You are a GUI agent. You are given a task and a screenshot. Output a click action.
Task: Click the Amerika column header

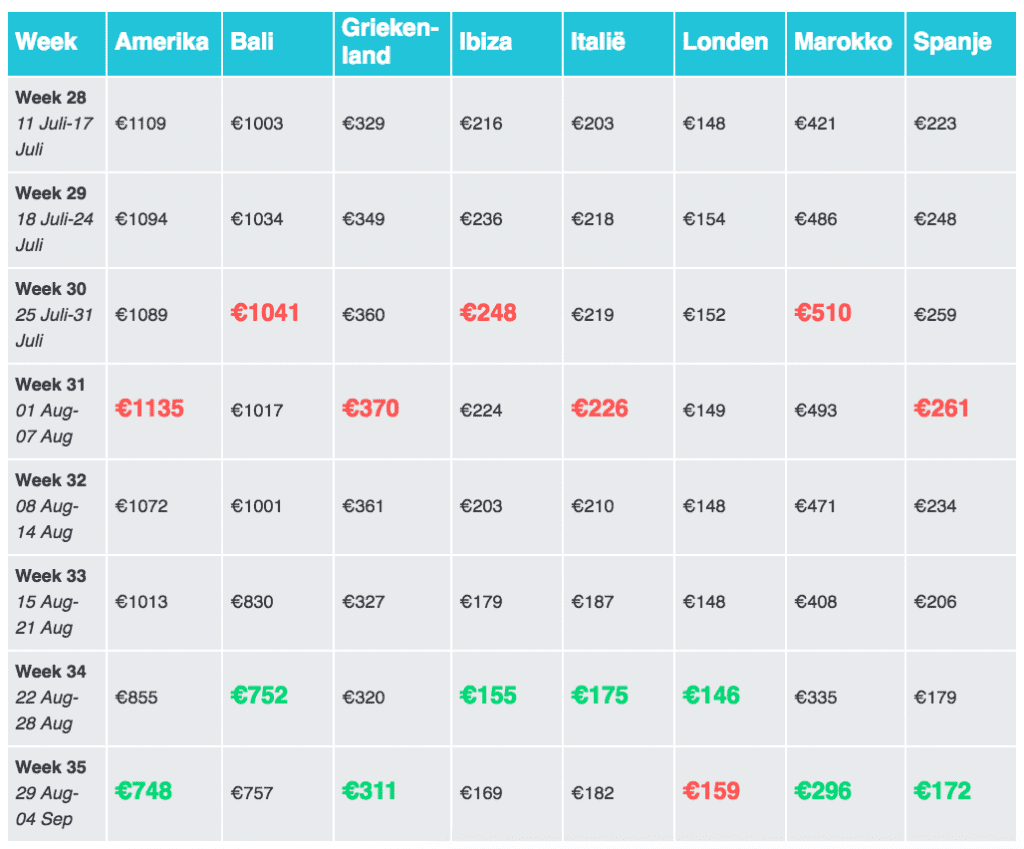[x=162, y=42]
